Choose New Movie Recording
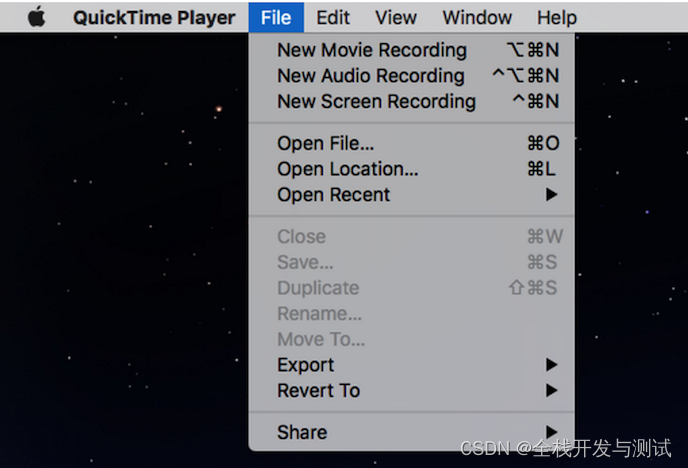The width and height of the screenshot is (688, 468). (x=412, y=50)
